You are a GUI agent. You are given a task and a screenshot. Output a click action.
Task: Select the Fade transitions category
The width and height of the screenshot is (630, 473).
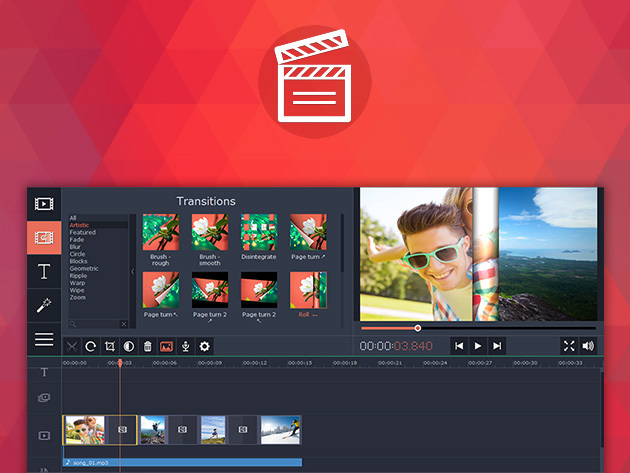(x=76, y=240)
